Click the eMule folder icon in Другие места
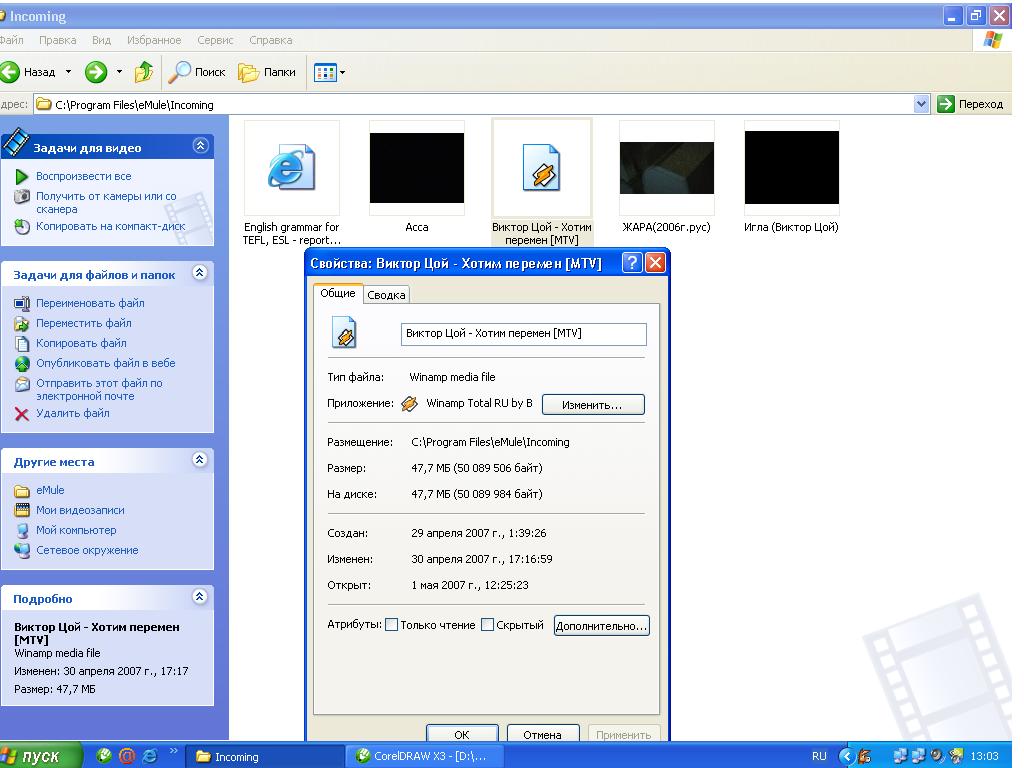The width and height of the screenshot is (1024, 768). click(22, 490)
